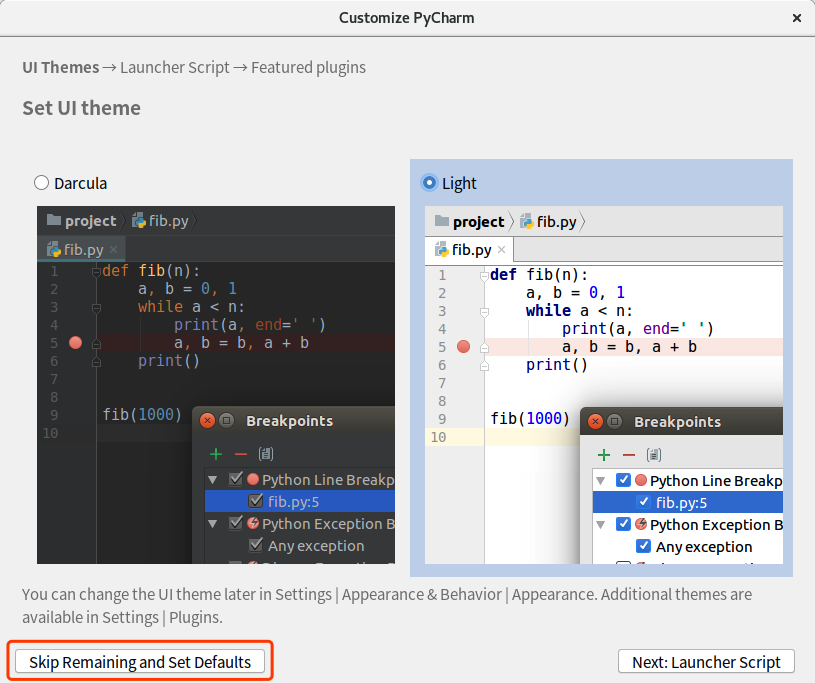Click the 'def fib(n):' line in Darcula preview
Viewport: 815px width, 683px height.
tap(151, 271)
